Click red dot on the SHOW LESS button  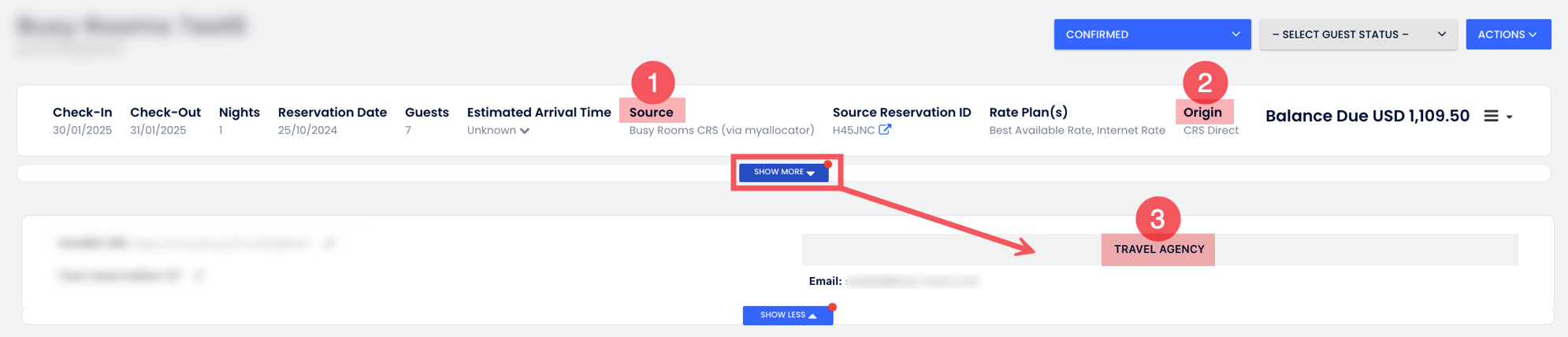pos(832,307)
